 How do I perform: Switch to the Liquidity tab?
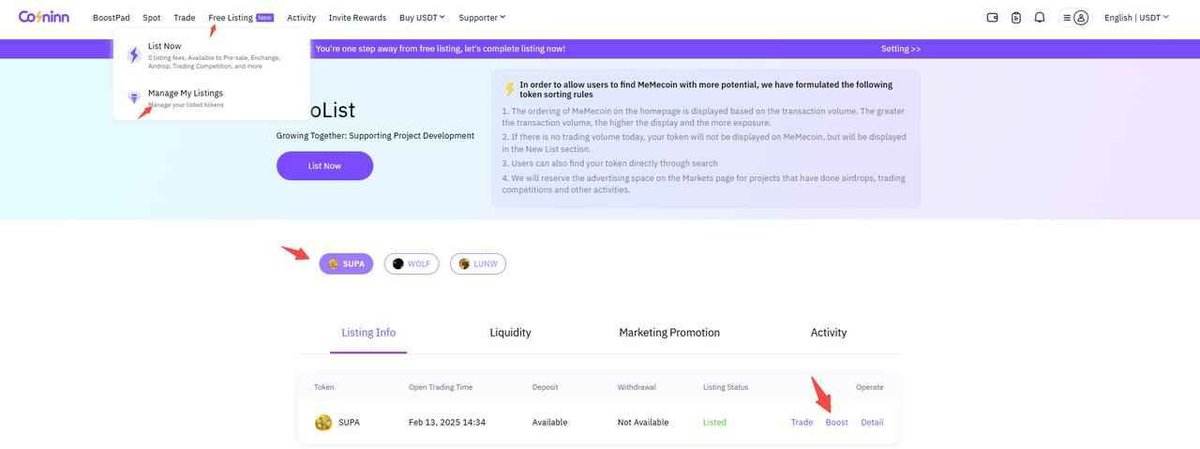coord(510,332)
